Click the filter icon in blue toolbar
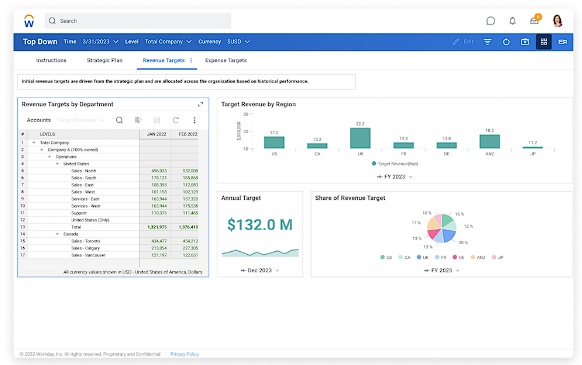The width and height of the screenshot is (582, 365). tap(487, 42)
